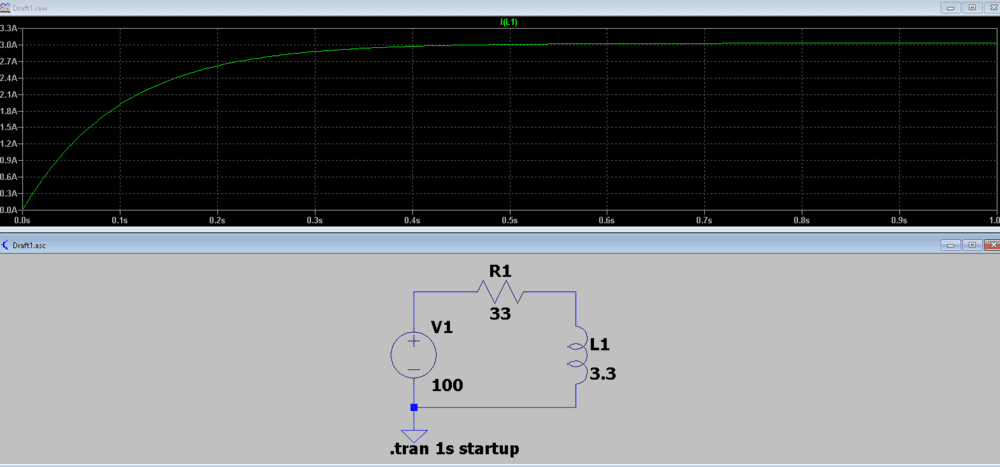
Task: Click the 0.0A vertical axis label
Action: (x=8, y=209)
